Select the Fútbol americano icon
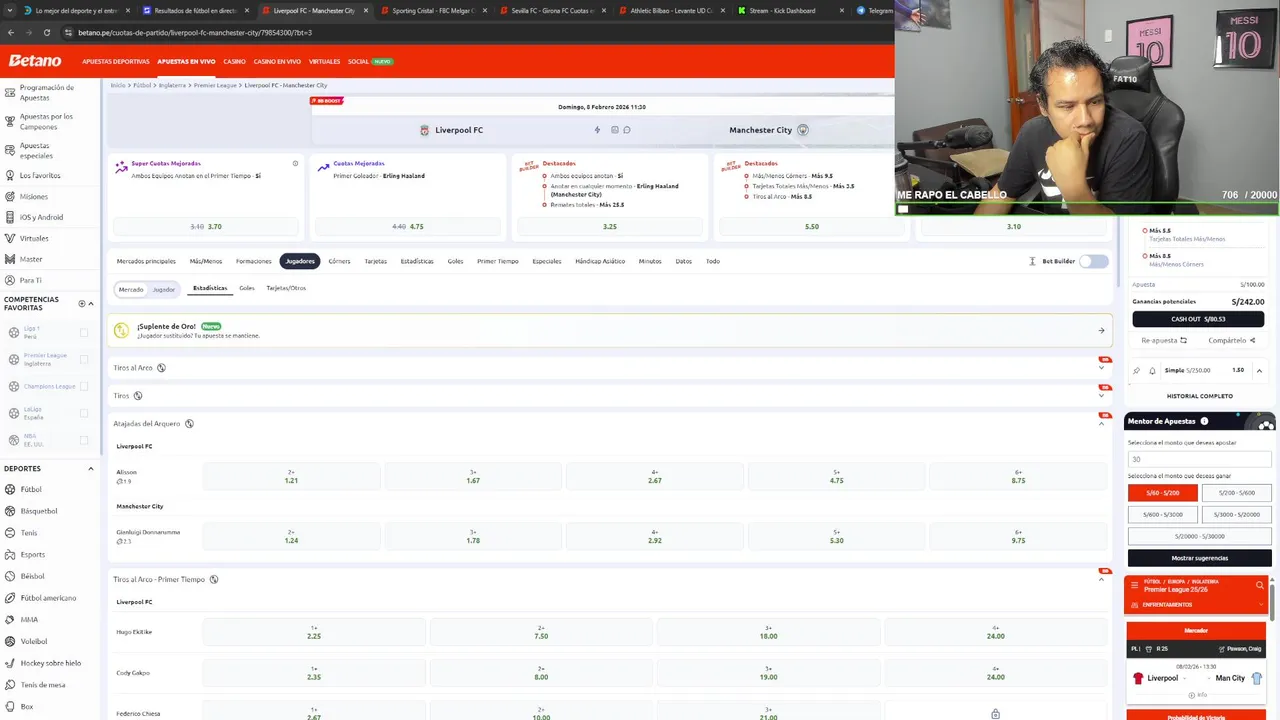Screen dimensions: 1280x720 (x=9, y=598)
